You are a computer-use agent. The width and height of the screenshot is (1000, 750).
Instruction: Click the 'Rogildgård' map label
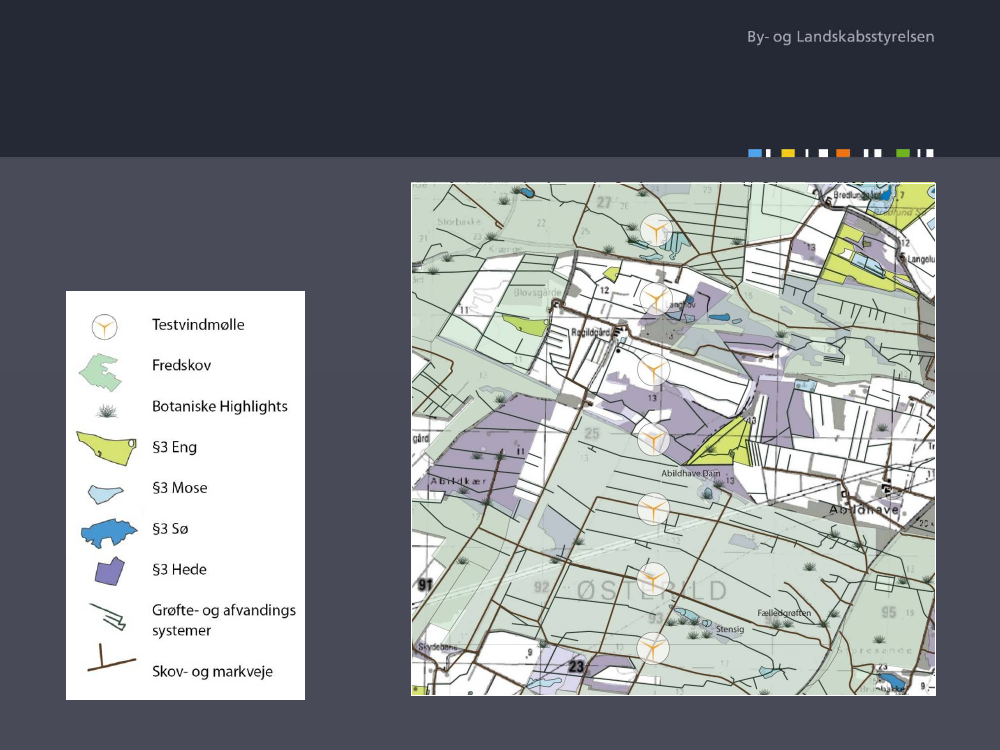(591, 332)
